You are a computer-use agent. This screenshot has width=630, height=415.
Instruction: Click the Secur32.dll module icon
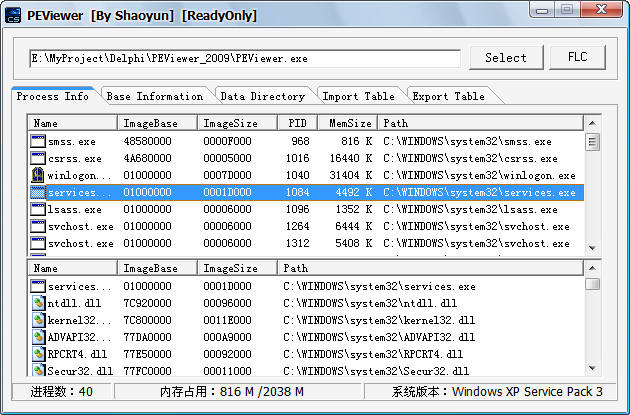38,370
